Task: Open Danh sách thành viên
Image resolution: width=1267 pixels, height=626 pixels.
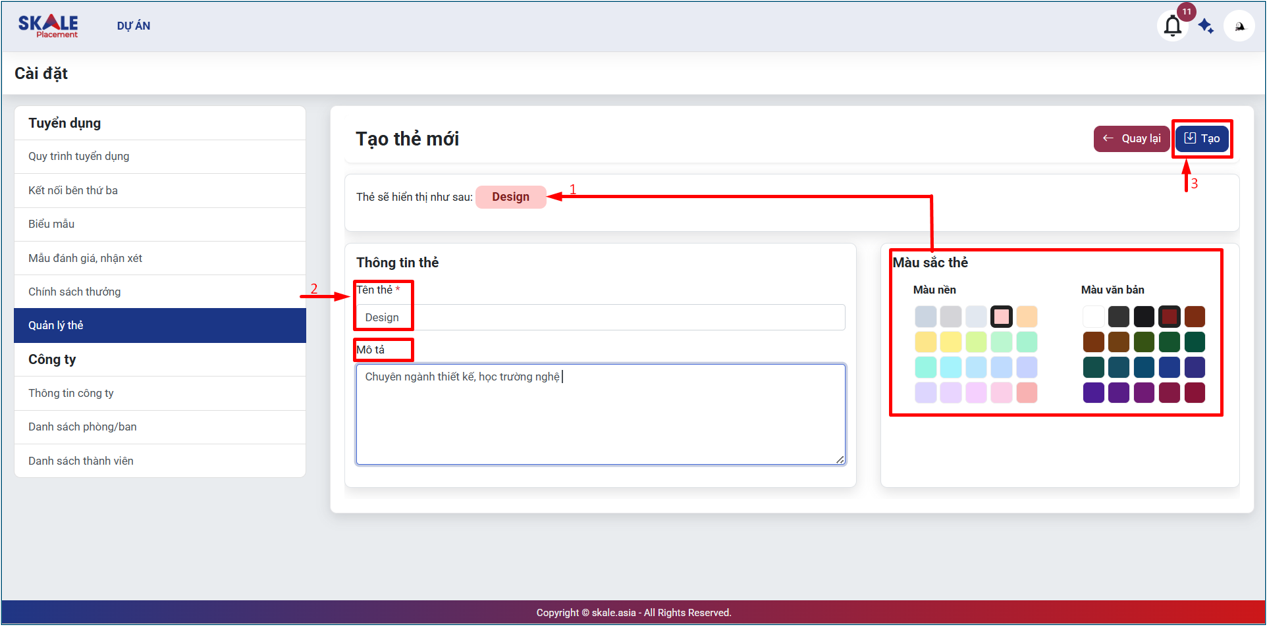Action: (x=81, y=461)
